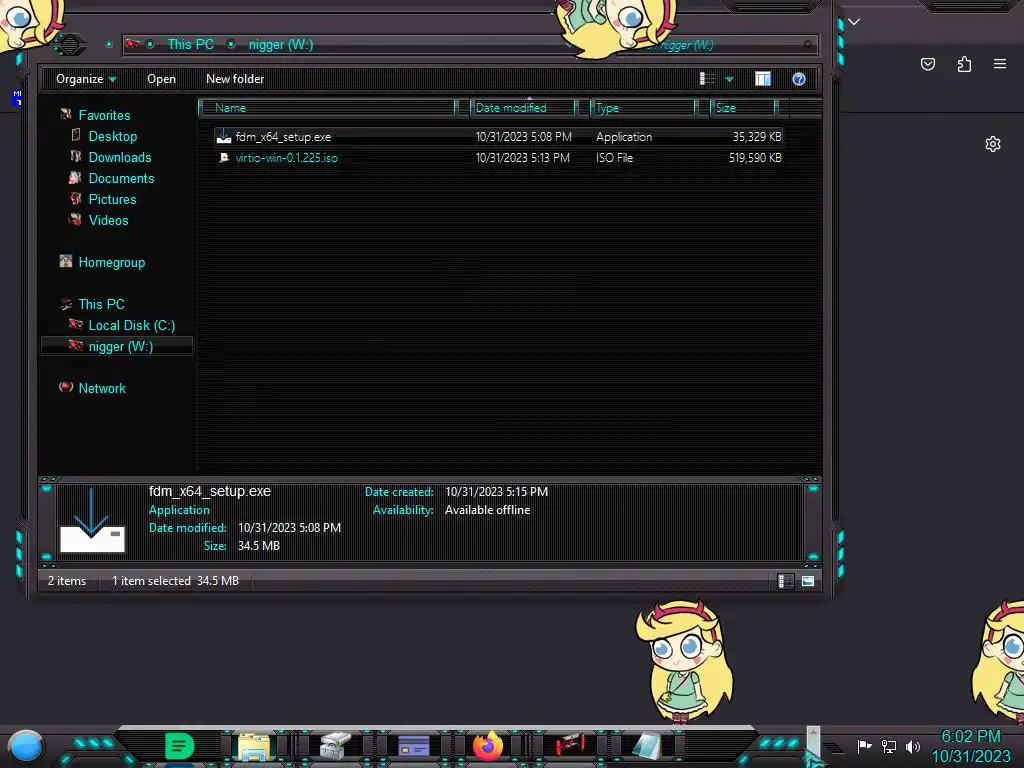The width and height of the screenshot is (1024, 768).
Task: Open File Explorer from the taskbar
Action: click(x=253, y=747)
